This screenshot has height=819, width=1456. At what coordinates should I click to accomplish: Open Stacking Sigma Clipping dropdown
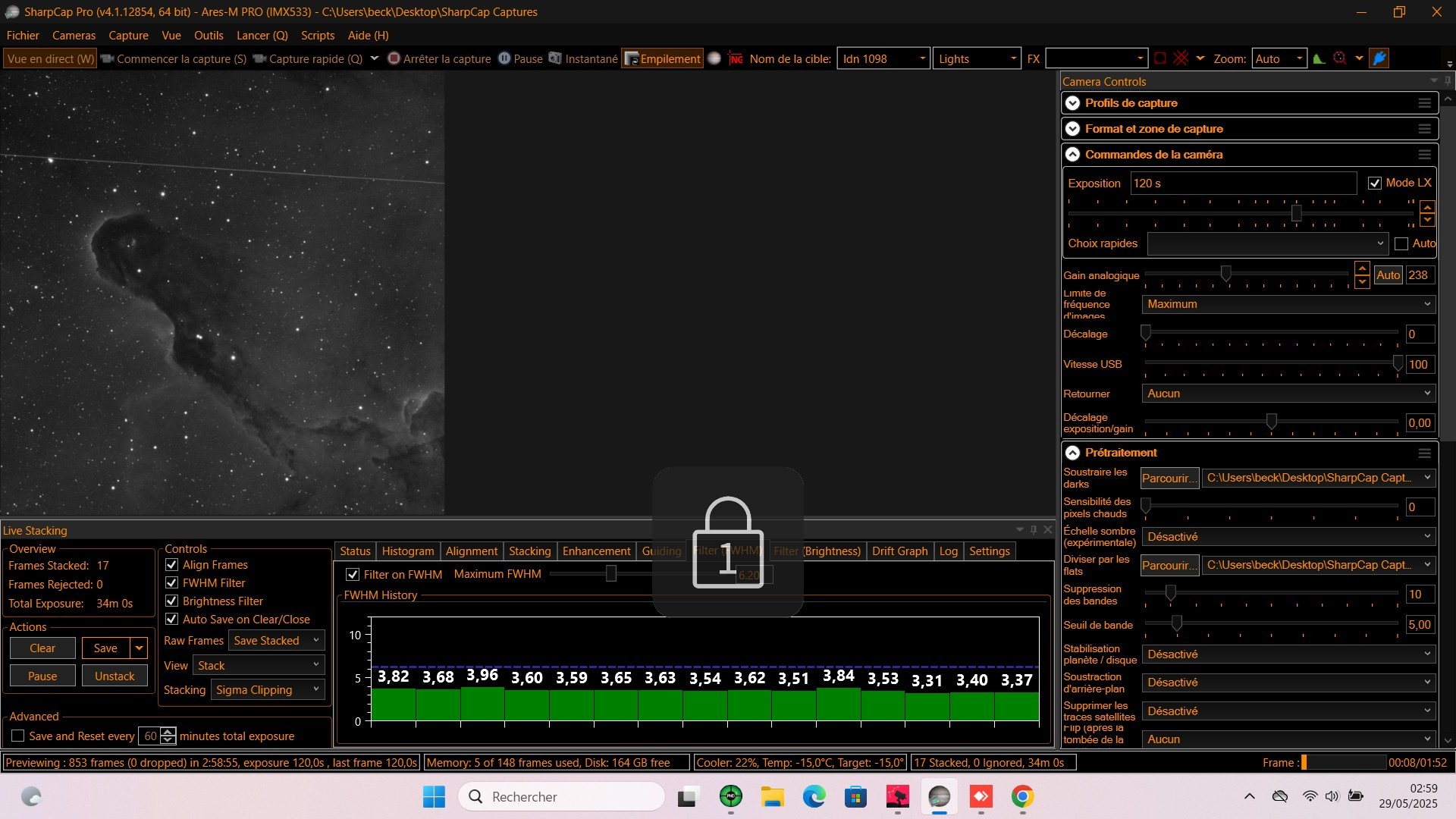point(268,689)
